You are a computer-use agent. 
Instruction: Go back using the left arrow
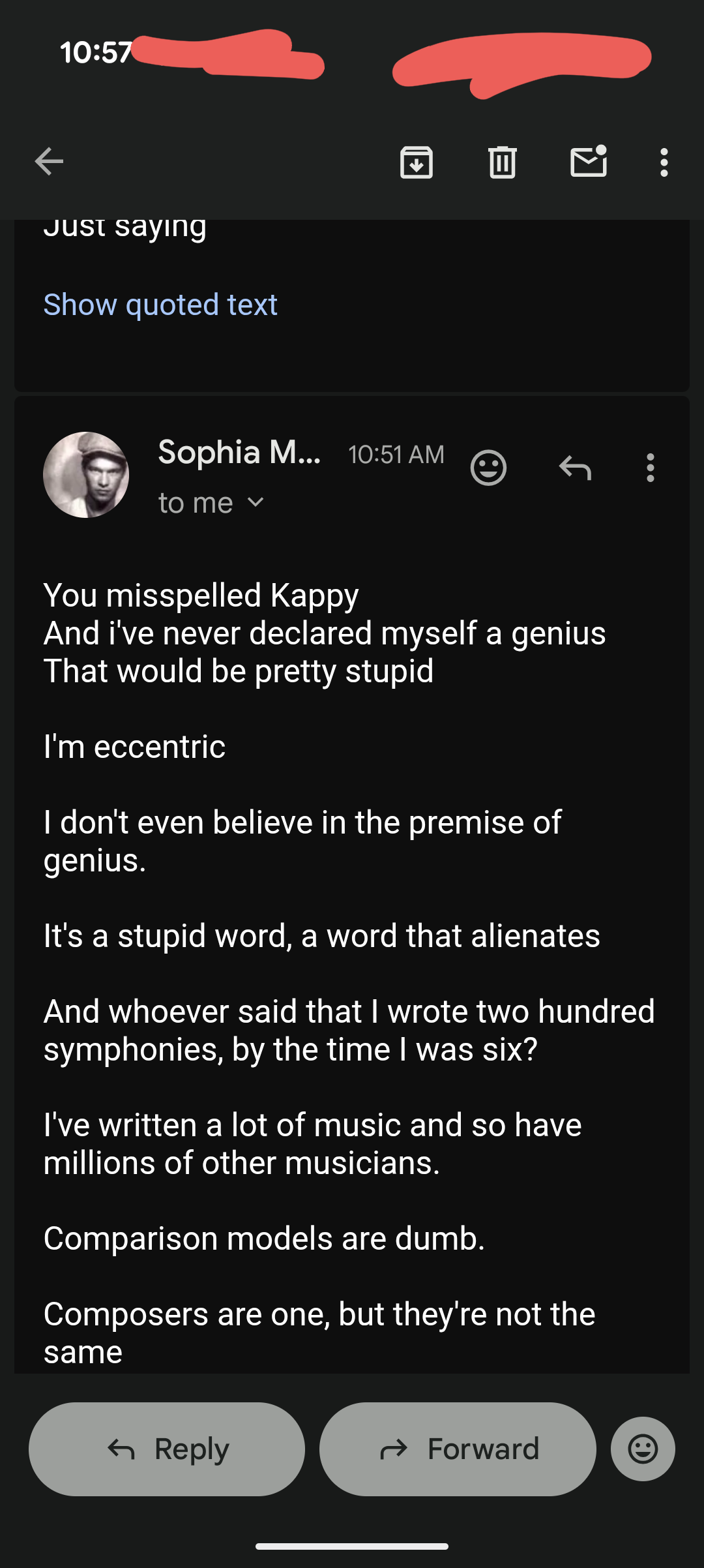(x=49, y=162)
